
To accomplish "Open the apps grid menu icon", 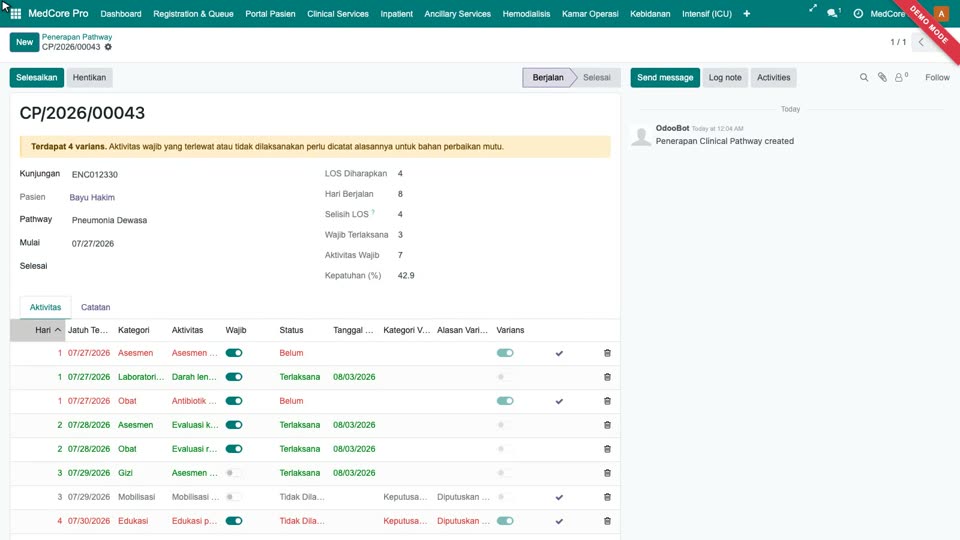I will (16, 13).
